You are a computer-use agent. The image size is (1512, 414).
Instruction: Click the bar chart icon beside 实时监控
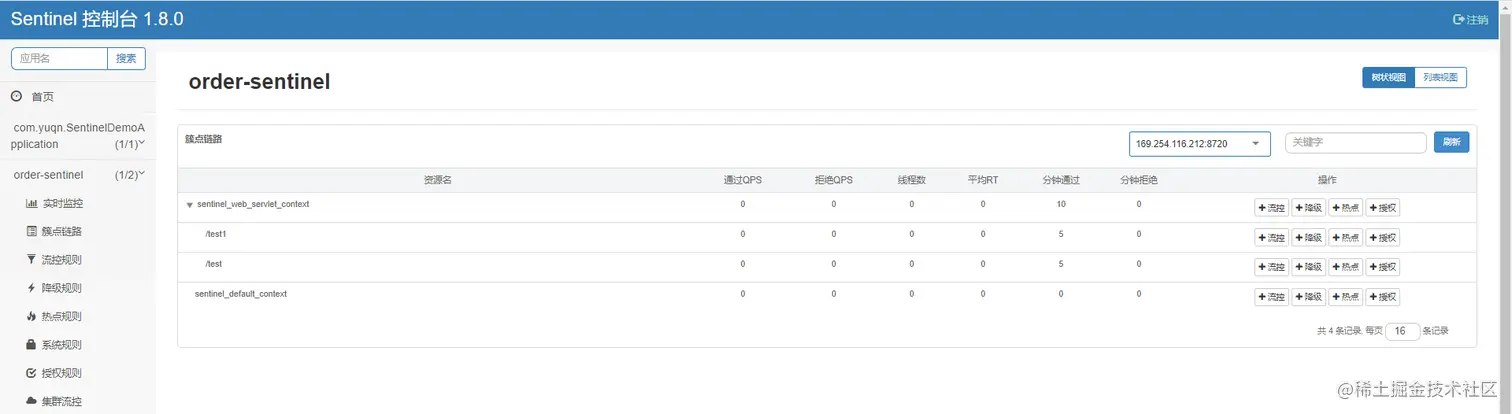tap(31, 203)
